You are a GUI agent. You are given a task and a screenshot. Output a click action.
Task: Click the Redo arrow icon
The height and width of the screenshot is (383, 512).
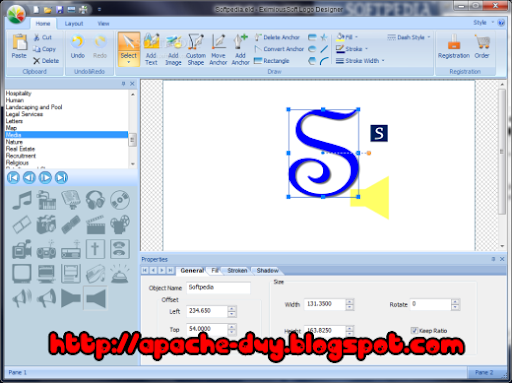pyautogui.click(x=100, y=42)
